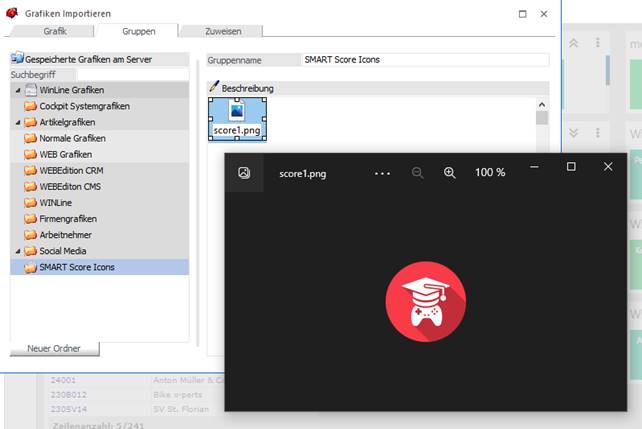
Task: Click the SMART Score Icons folder icon
Action: coord(30,267)
